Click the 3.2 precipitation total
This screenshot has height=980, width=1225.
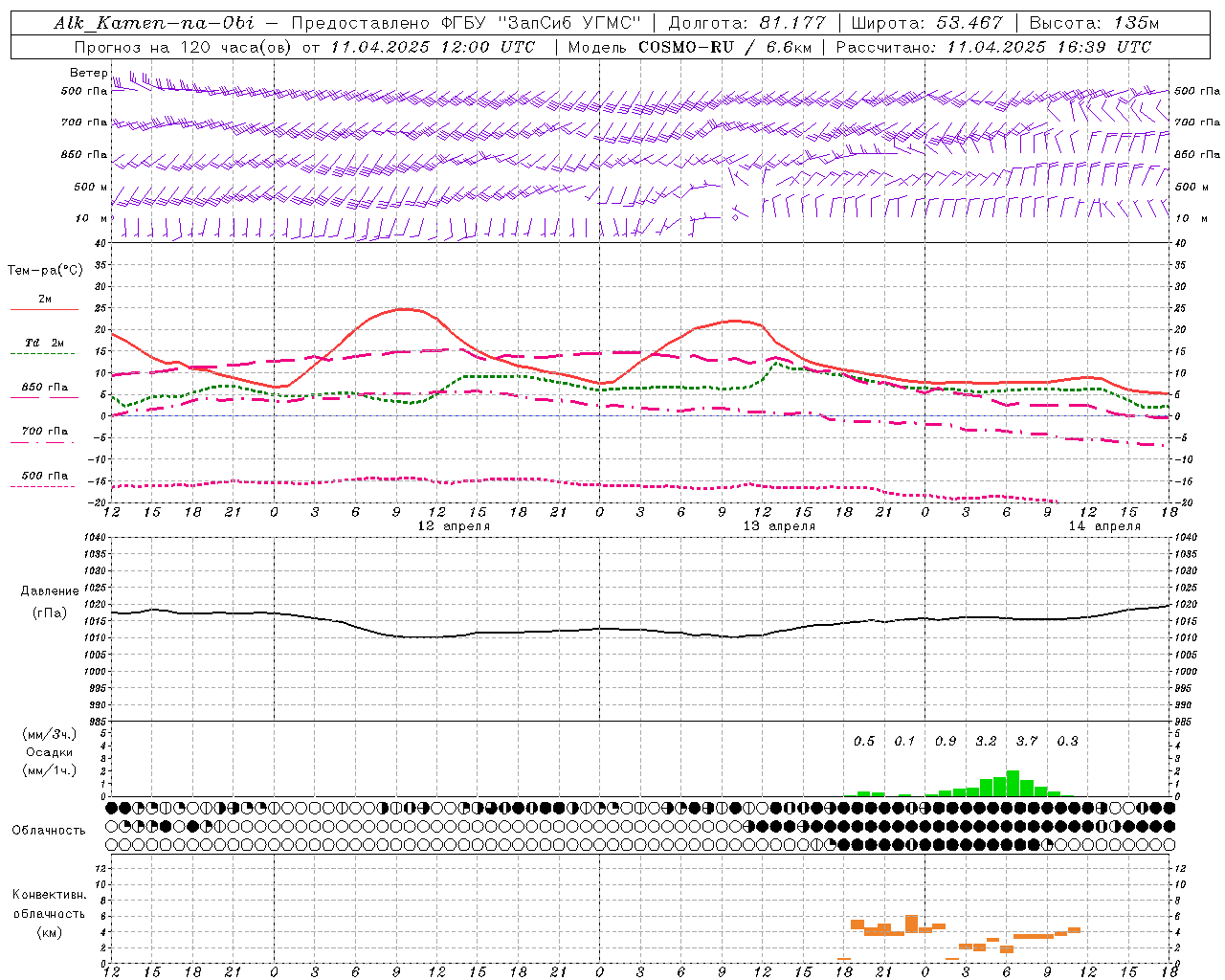click(x=986, y=741)
